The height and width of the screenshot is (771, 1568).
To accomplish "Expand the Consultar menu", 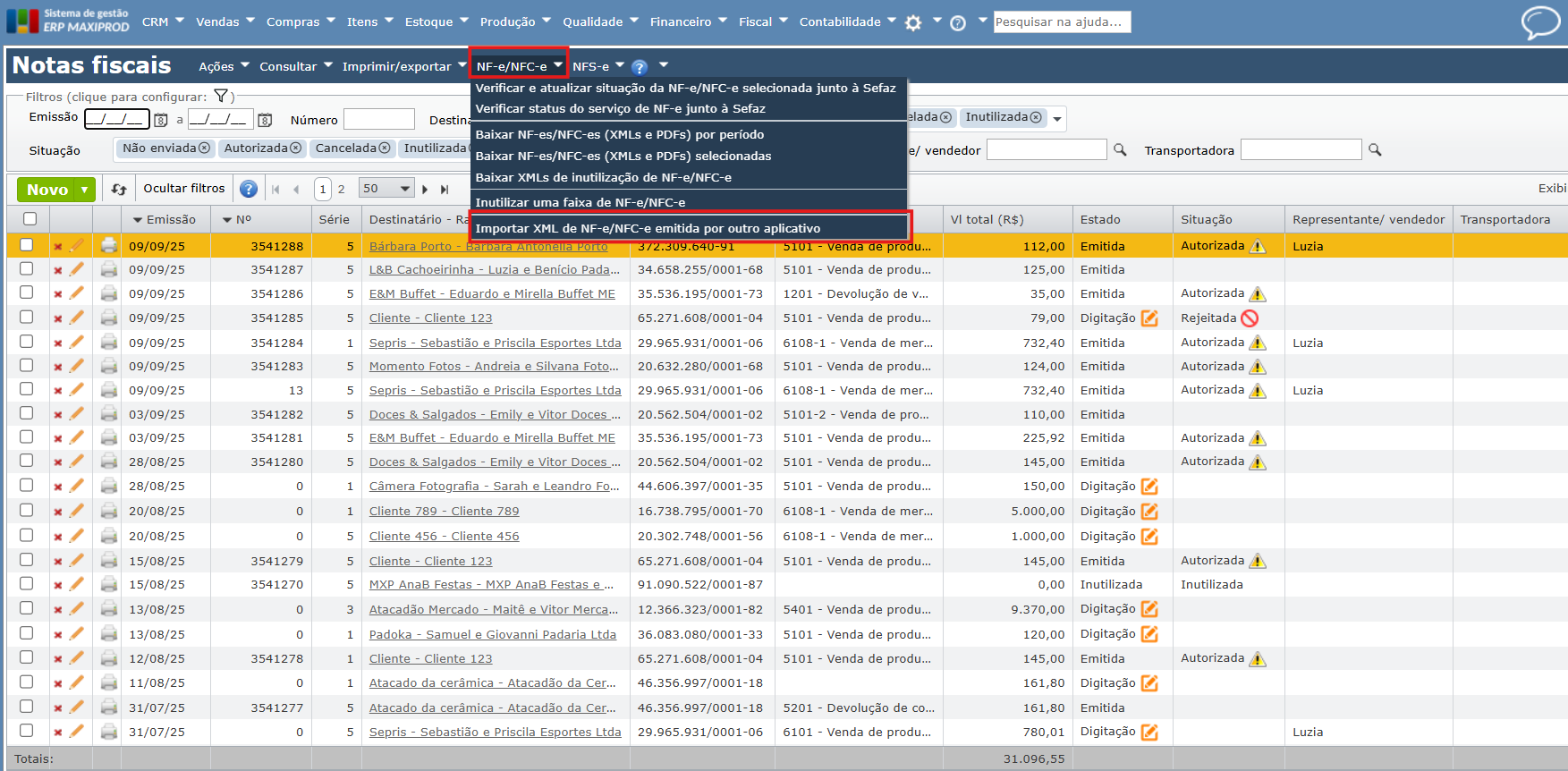I will pyautogui.click(x=296, y=66).
